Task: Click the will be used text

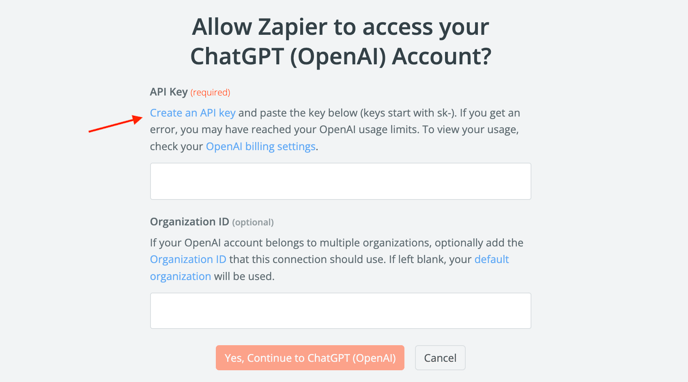Action: pos(244,277)
